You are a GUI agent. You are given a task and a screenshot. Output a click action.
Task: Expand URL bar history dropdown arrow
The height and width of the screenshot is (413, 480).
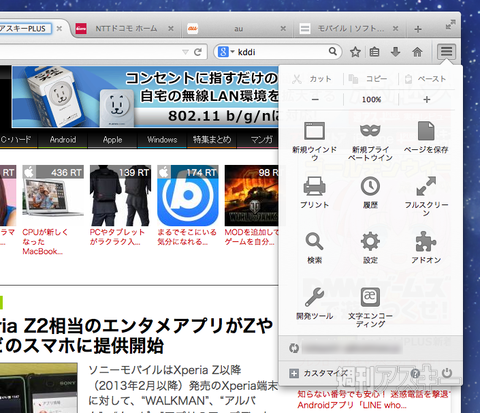coord(185,52)
